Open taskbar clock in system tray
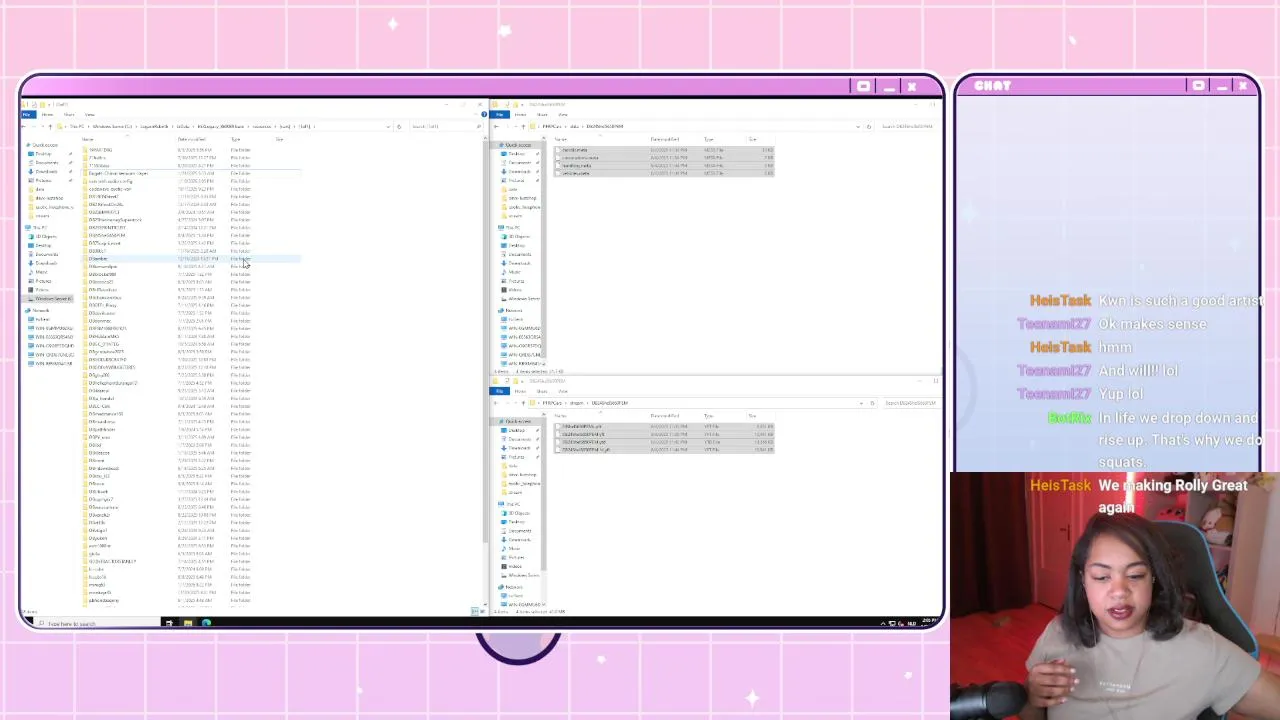The image size is (1280, 720). [929, 622]
